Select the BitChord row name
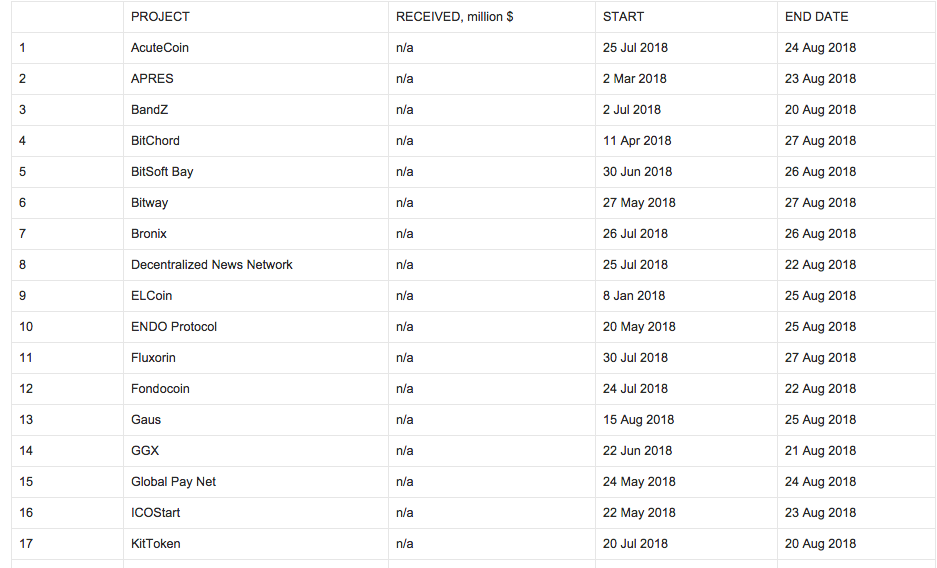 pyautogui.click(x=155, y=141)
